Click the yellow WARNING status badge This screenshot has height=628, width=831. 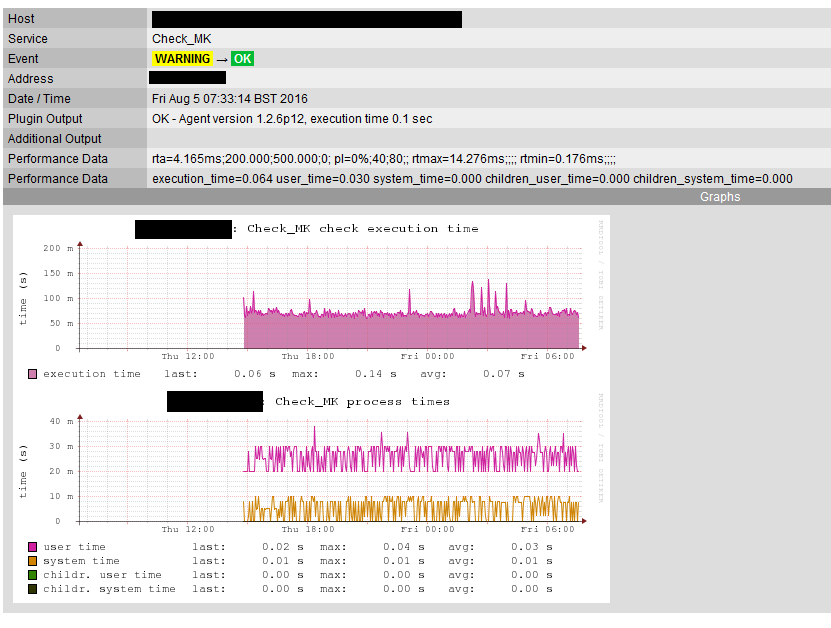tap(182, 59)
